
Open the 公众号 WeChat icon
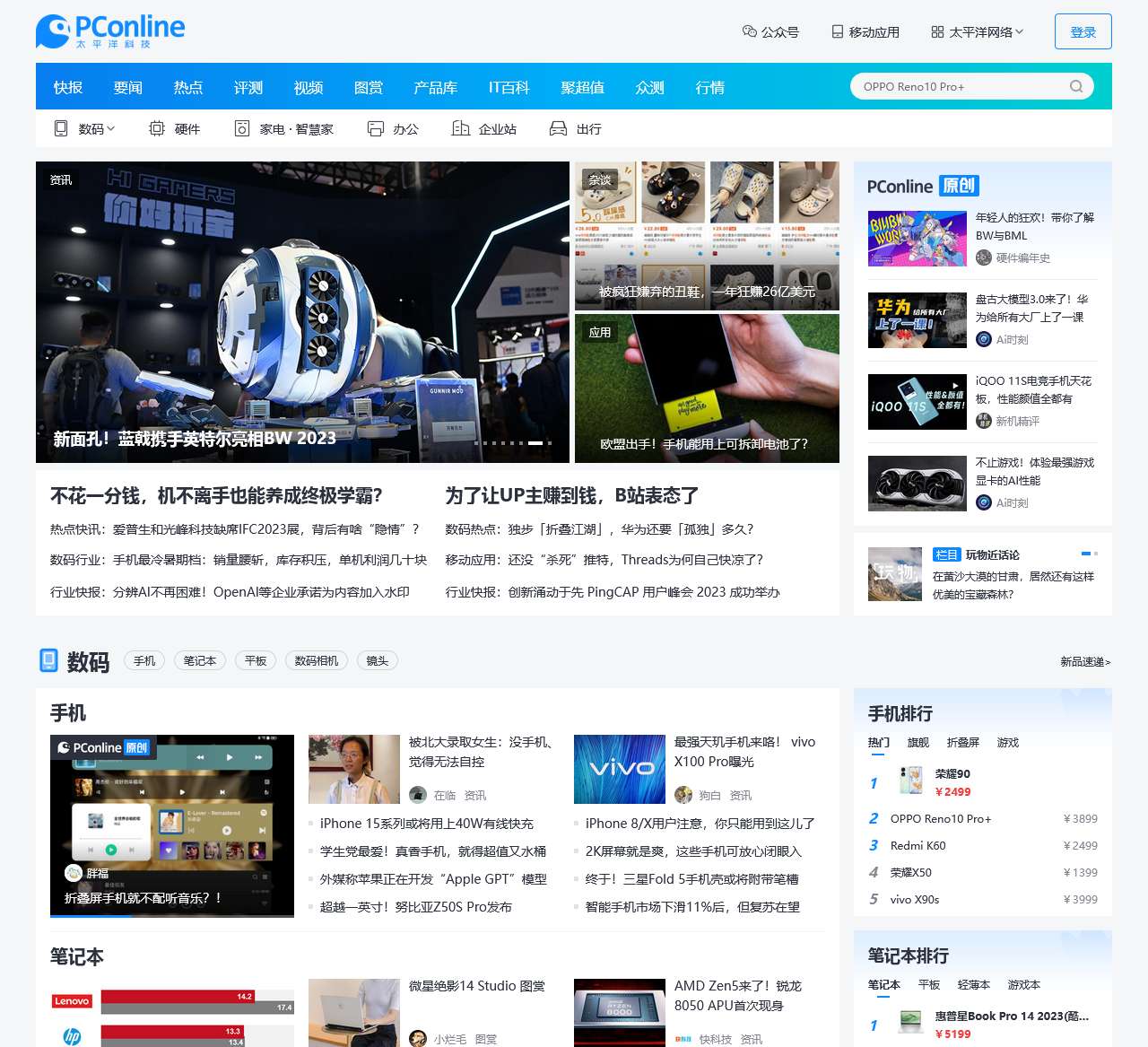click(750, 31)
